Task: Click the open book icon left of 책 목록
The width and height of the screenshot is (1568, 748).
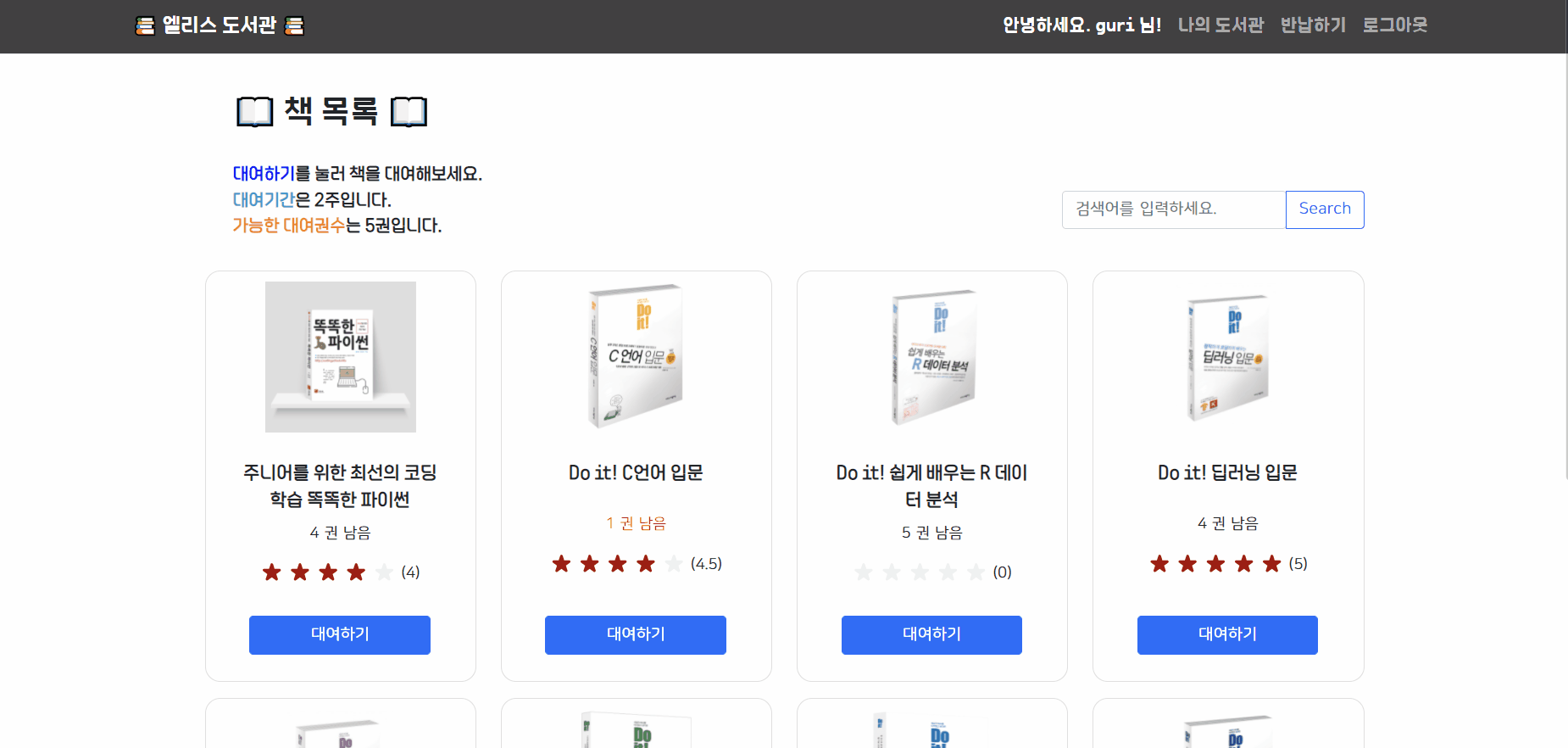Action: tap(254, 112)
